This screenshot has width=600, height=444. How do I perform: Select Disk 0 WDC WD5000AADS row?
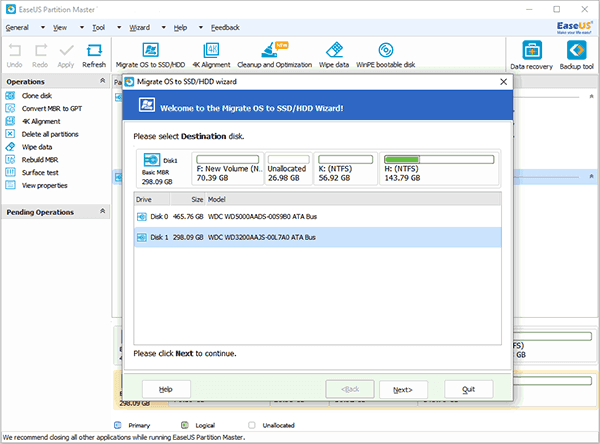[318, 217]
